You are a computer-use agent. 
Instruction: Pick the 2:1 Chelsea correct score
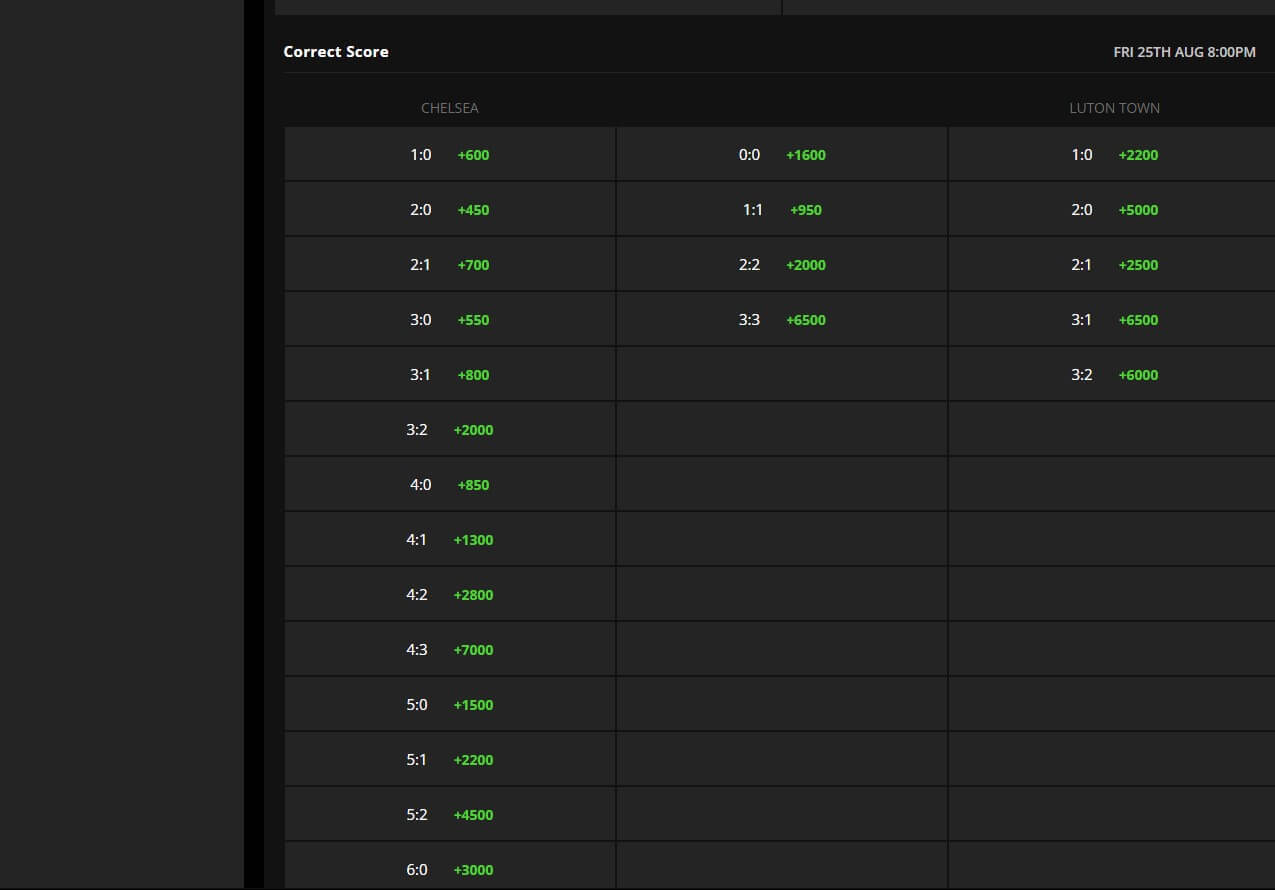click(450, 265)
